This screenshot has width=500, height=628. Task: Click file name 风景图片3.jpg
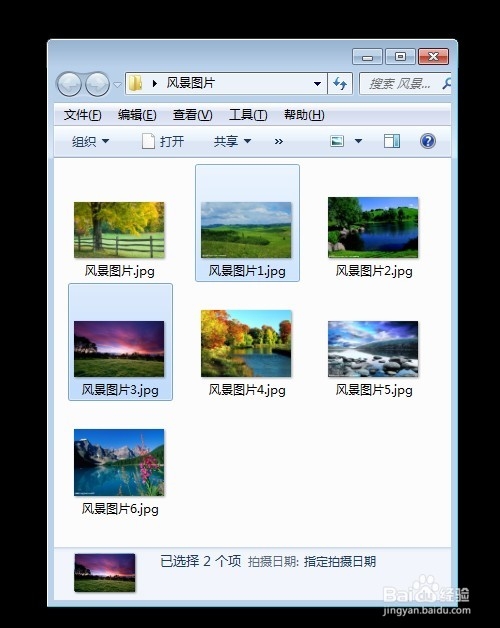[120, 390]
